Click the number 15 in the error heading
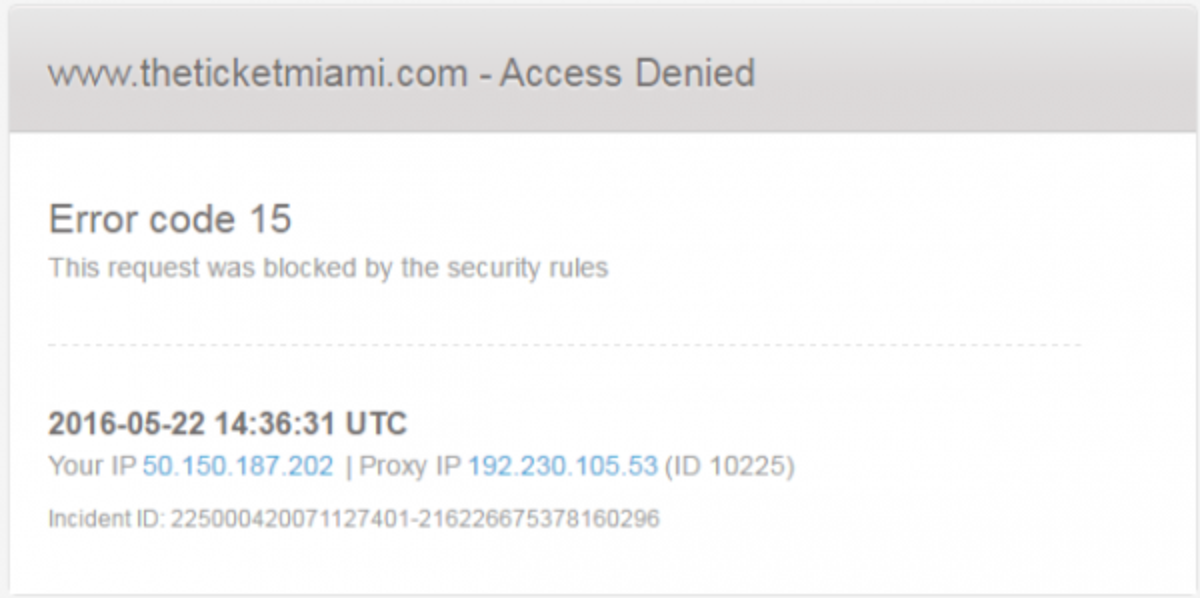This screenshot has width=1200, height=598. pyautogui.click(x=268, y=220)
